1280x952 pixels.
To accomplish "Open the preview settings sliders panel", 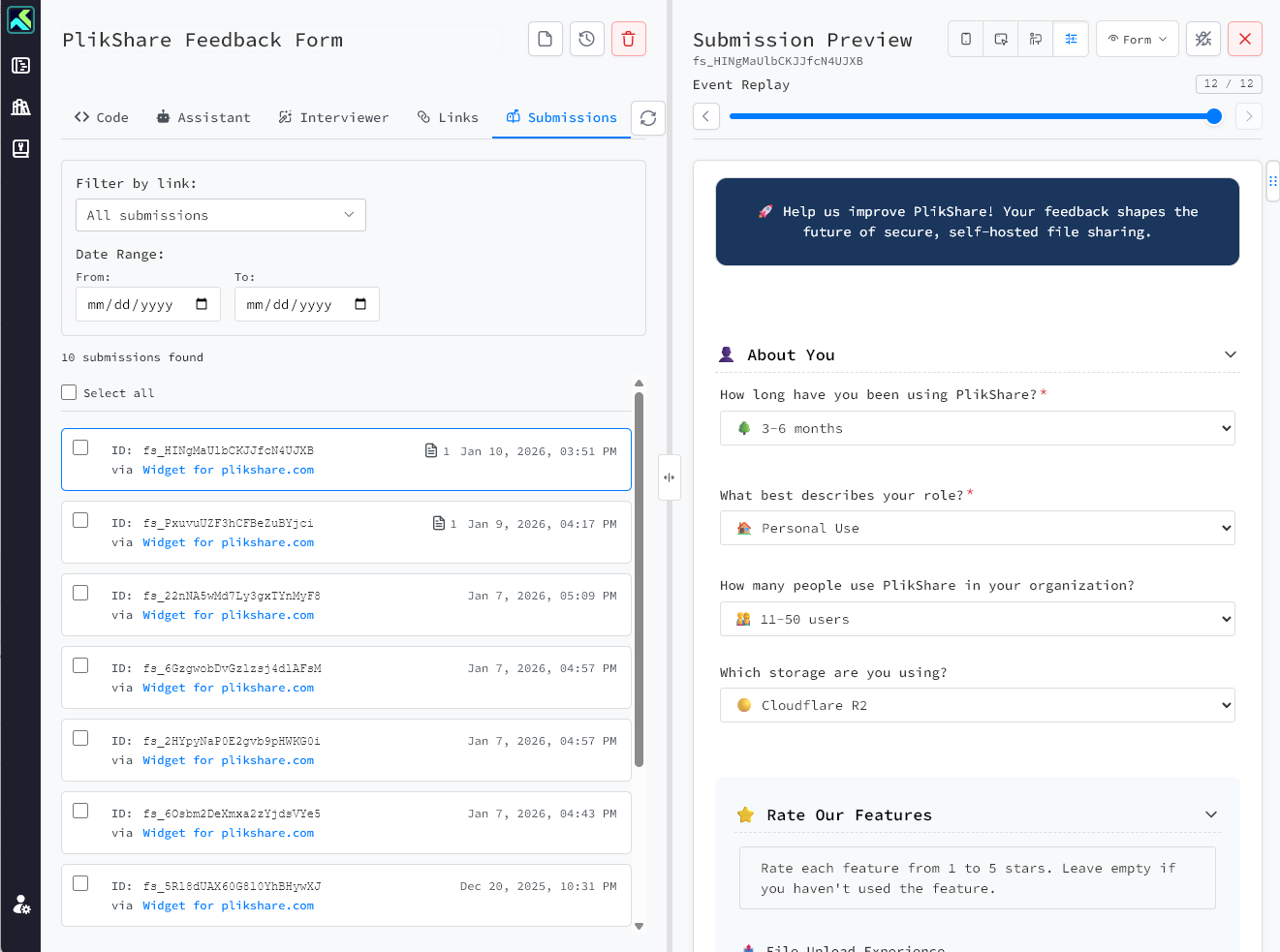I will pyautogui.click(x=1070, y=39).
